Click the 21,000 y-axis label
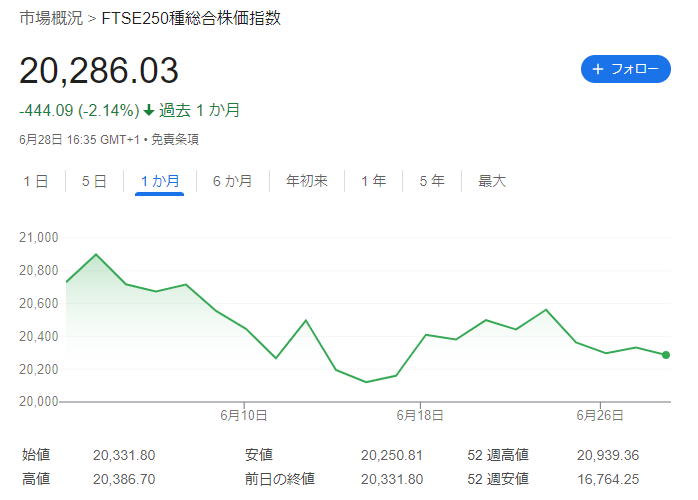The width and height of the screenshot is (698, 500). 39,237
